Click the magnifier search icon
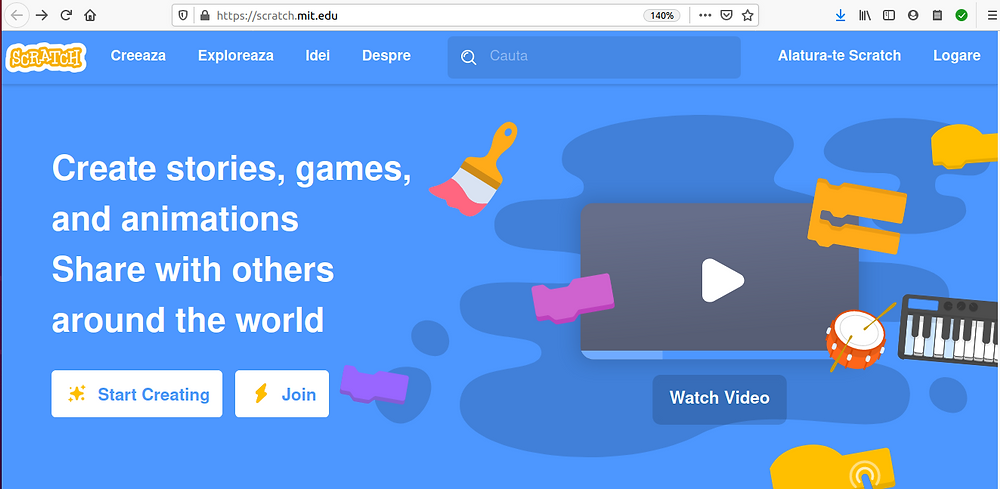Viewport: 1000px width, 489px height. tap(469, 58)
